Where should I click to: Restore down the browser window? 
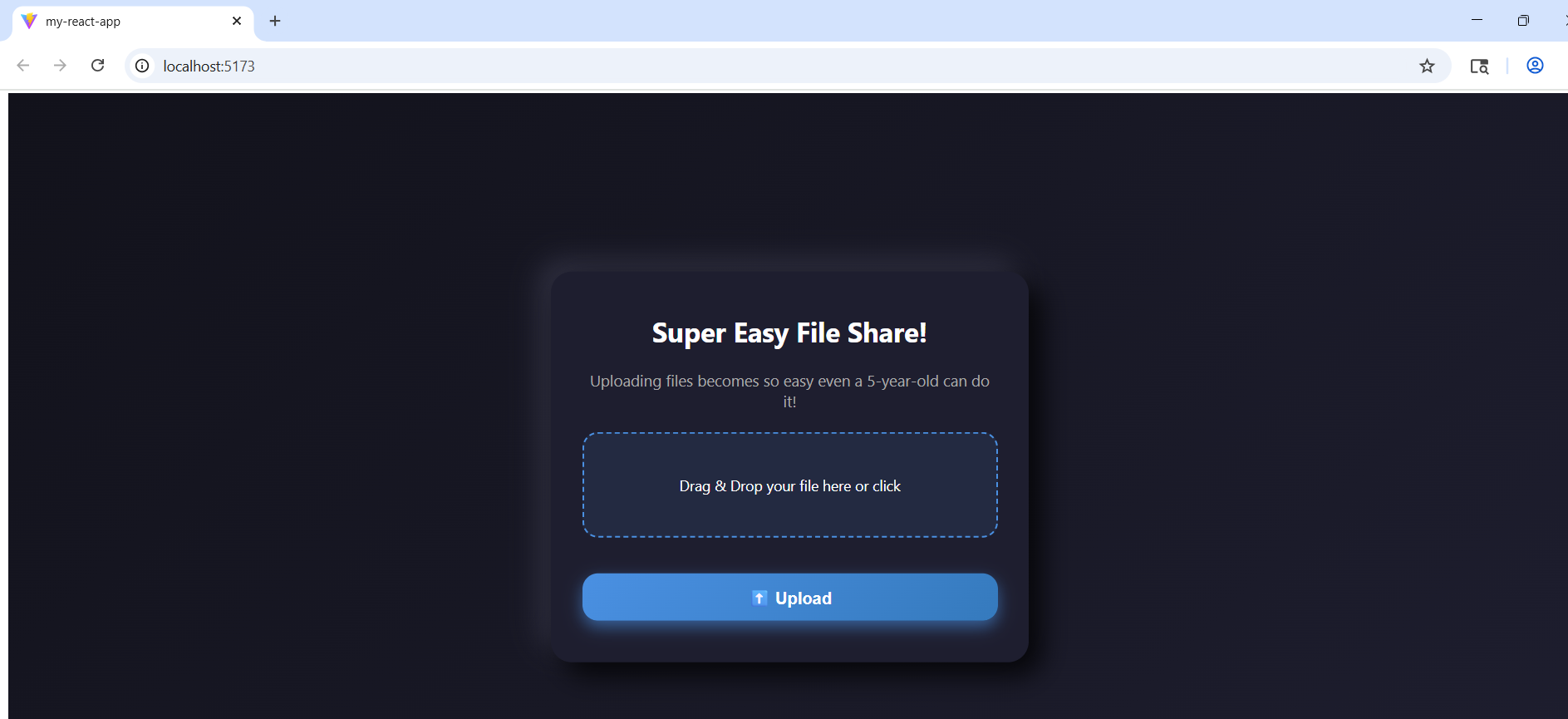[1522, 20]
